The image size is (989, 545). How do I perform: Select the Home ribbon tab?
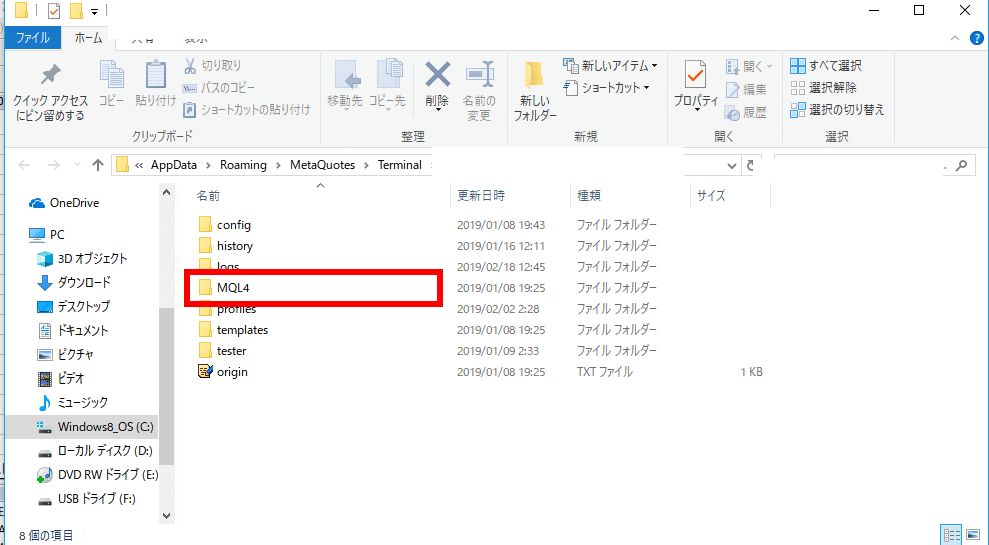(x=88, y=38)
